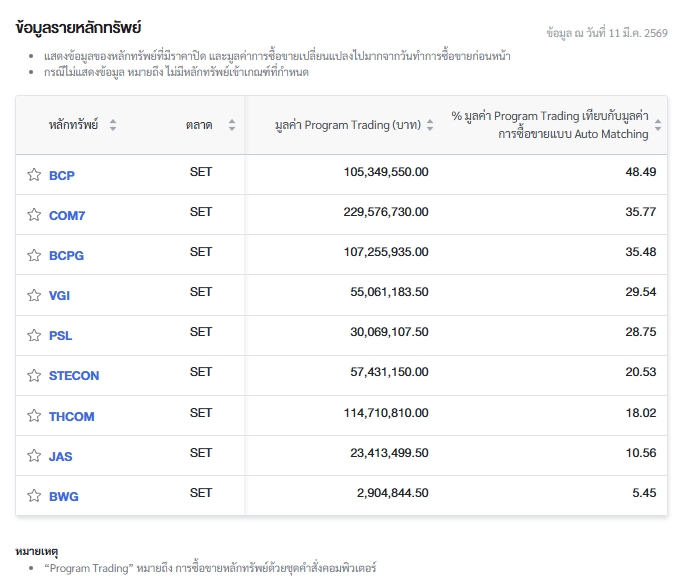Click the star icon for JAS
Viewport: 693px width, 584px height.
(x=34, y=456)
